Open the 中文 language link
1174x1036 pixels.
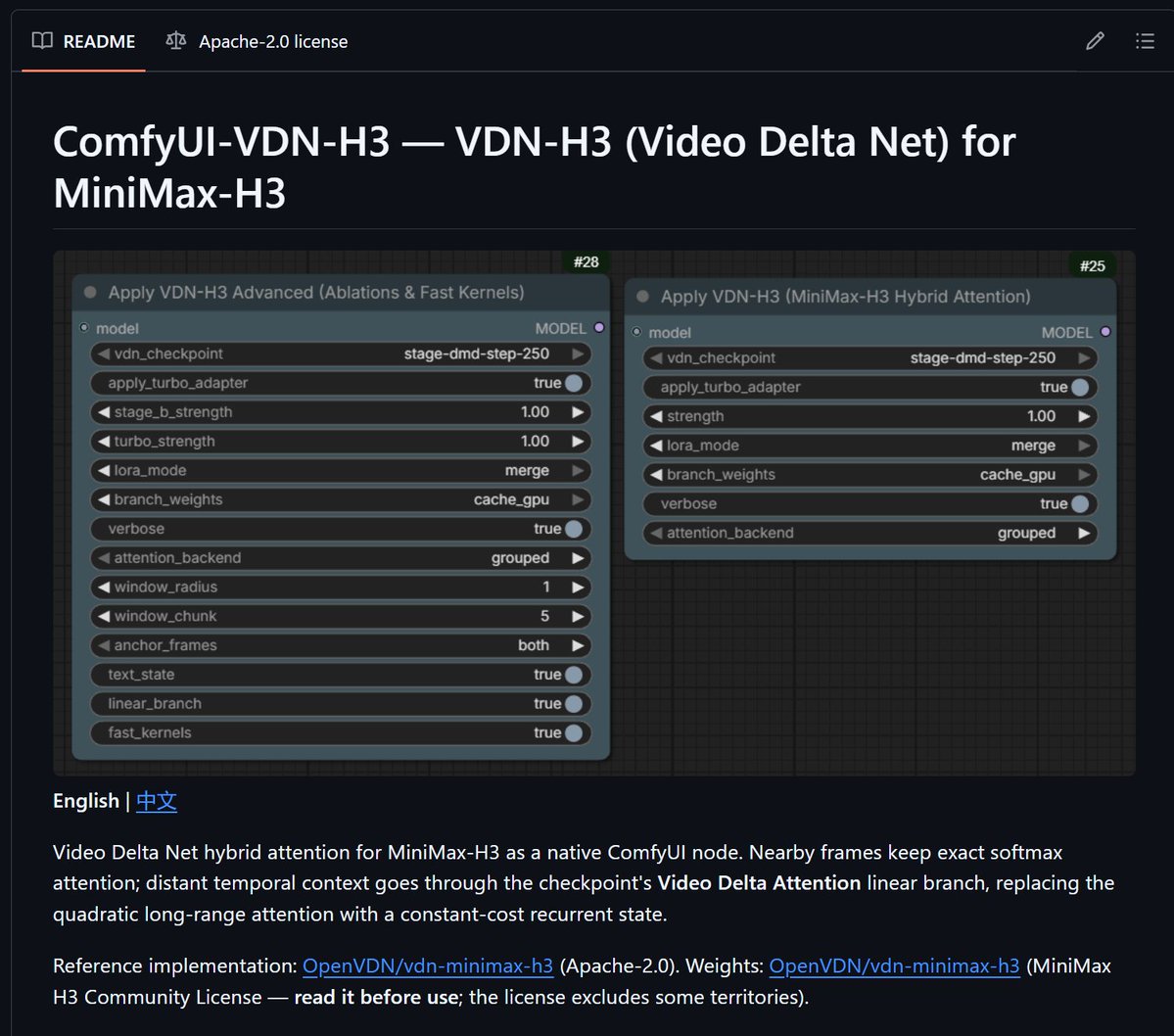[156, 801]
